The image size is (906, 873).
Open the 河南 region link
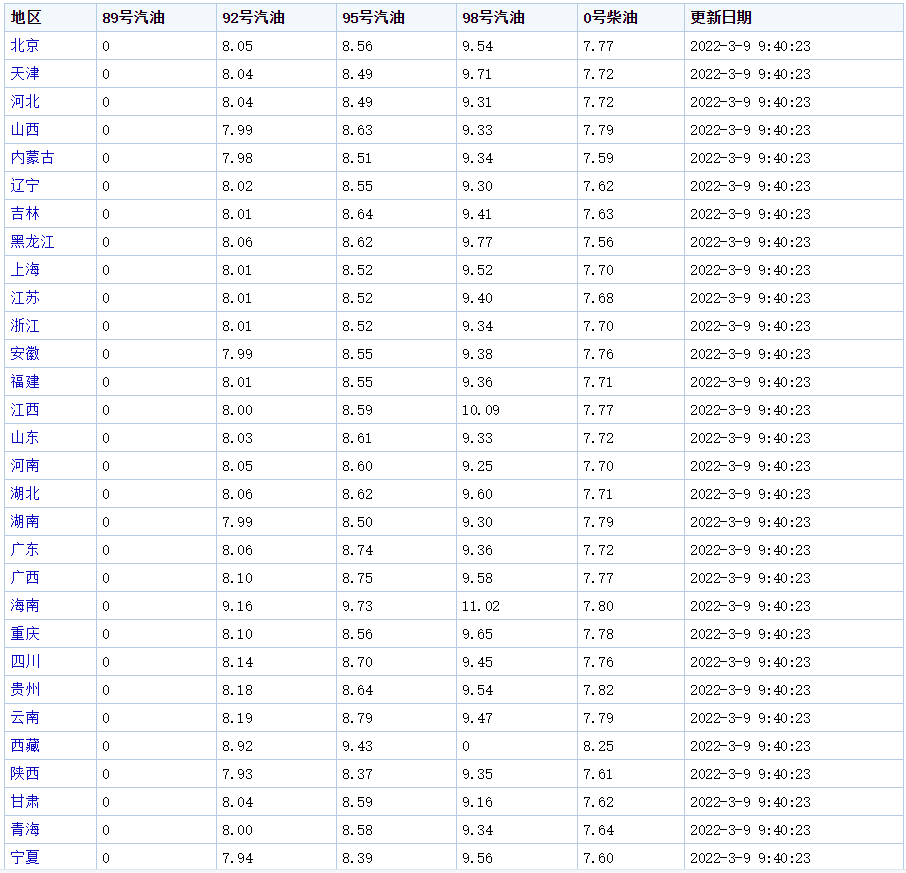pyautogui.click(x=25, y=466)
